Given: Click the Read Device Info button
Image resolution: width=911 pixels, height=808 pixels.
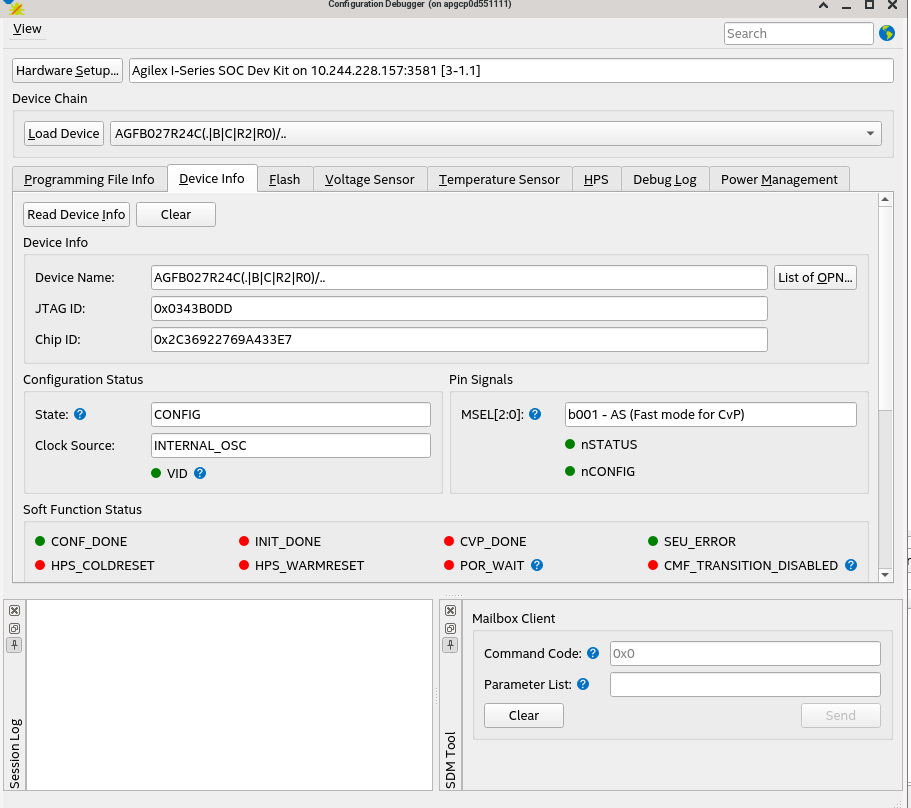Looking at the screenshot, I should click(x=76, y=214).
